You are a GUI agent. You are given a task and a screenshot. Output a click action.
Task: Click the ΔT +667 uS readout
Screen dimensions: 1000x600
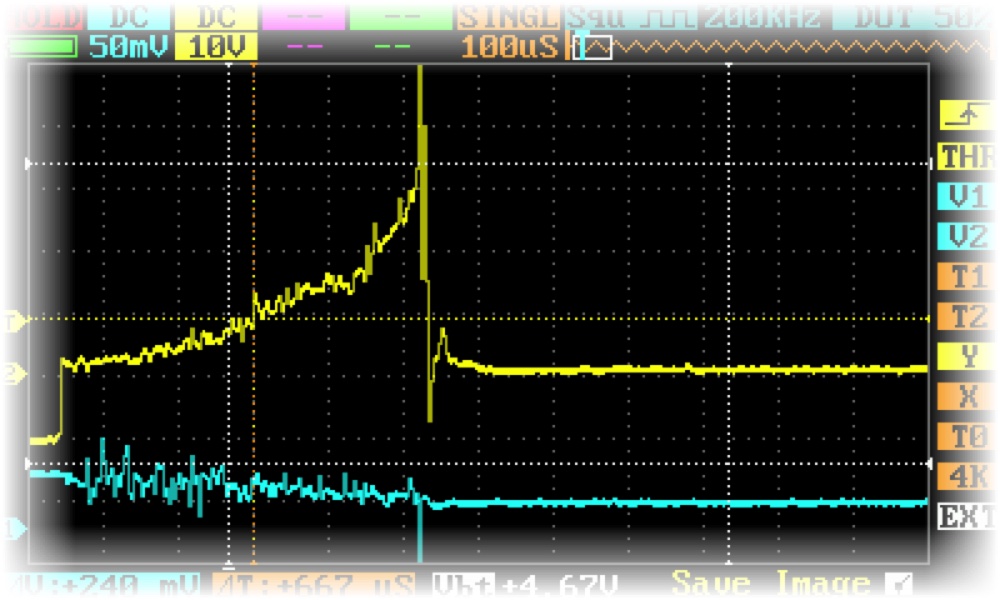tap(314, 584)
